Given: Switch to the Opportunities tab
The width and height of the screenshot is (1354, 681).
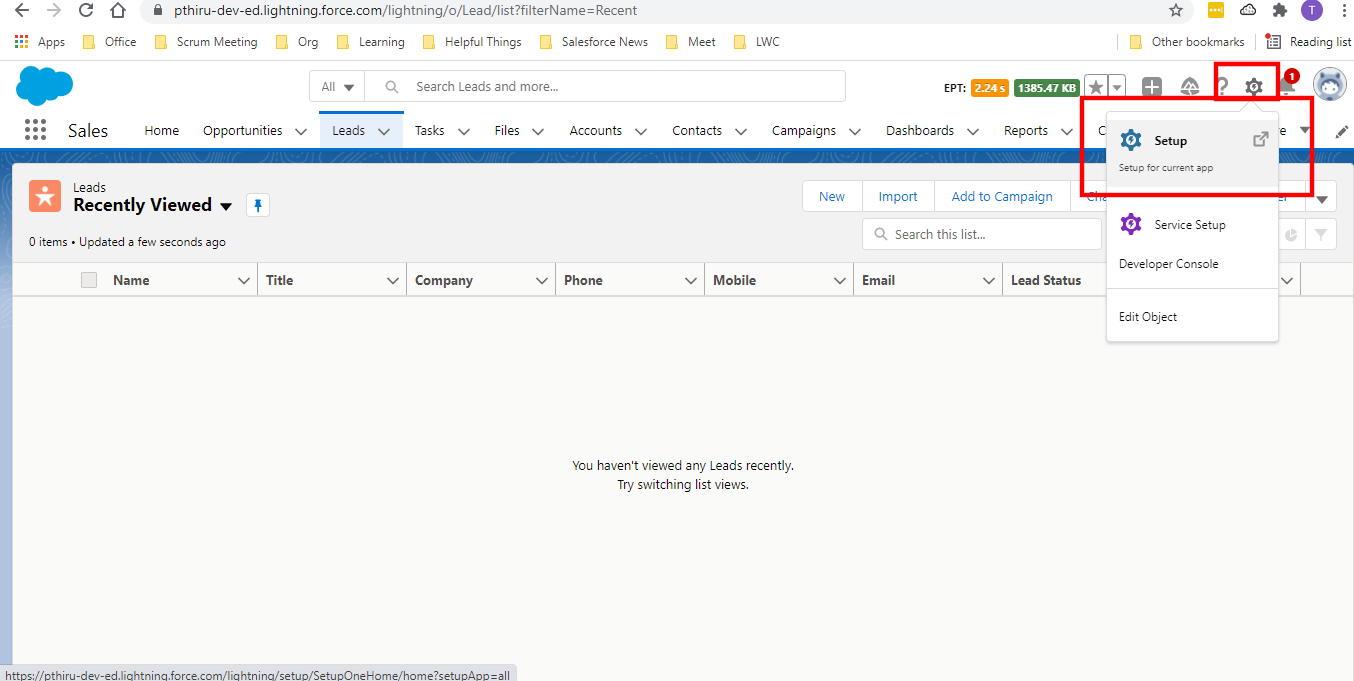Looking at the screenshot, I should pos(242,130).
